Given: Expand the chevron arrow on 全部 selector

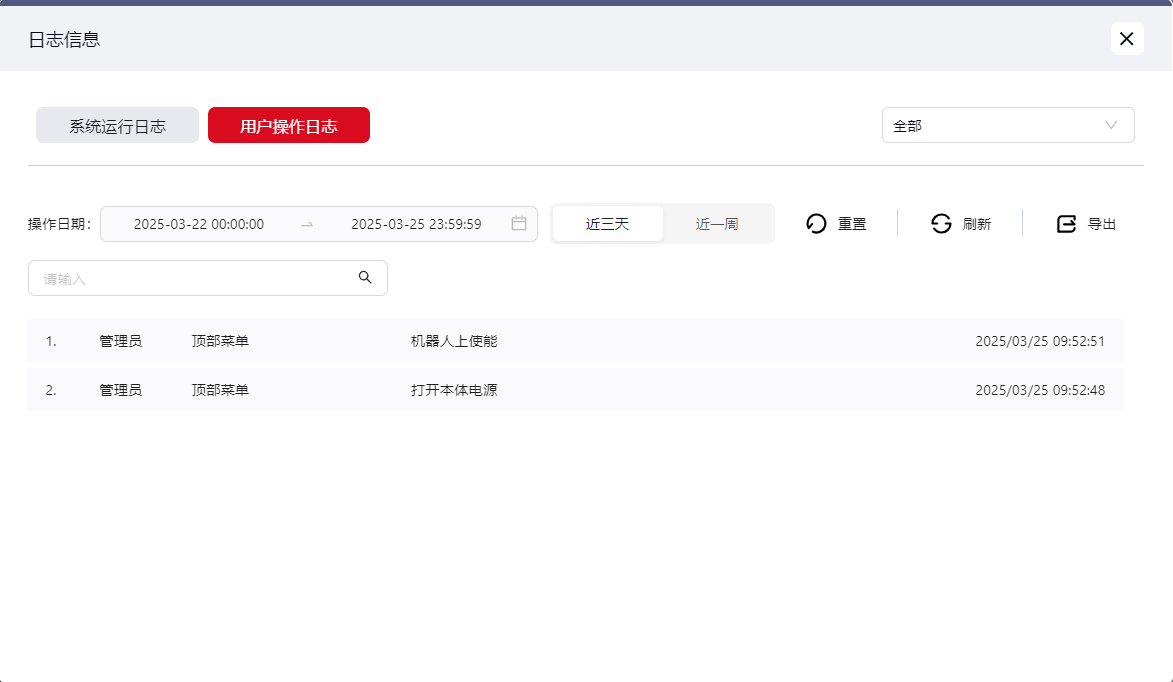Looking at the screenshot, I should click(x=1110, y=126).
